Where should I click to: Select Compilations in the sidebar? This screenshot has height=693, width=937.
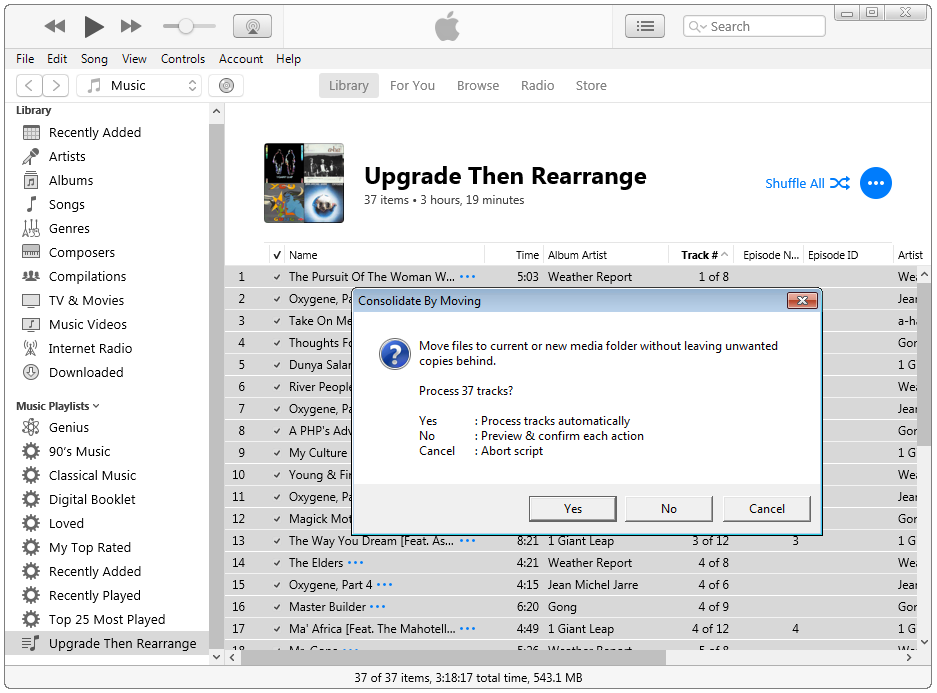tap(88, 277)
